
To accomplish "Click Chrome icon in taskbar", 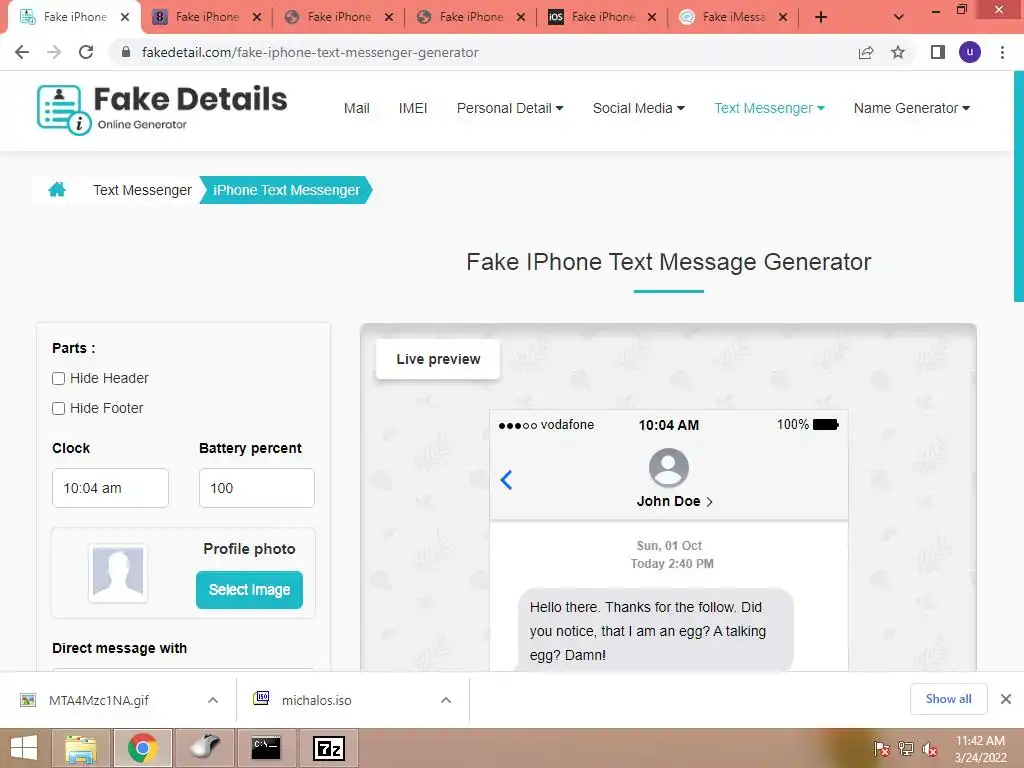I will [x=142, y=748].
